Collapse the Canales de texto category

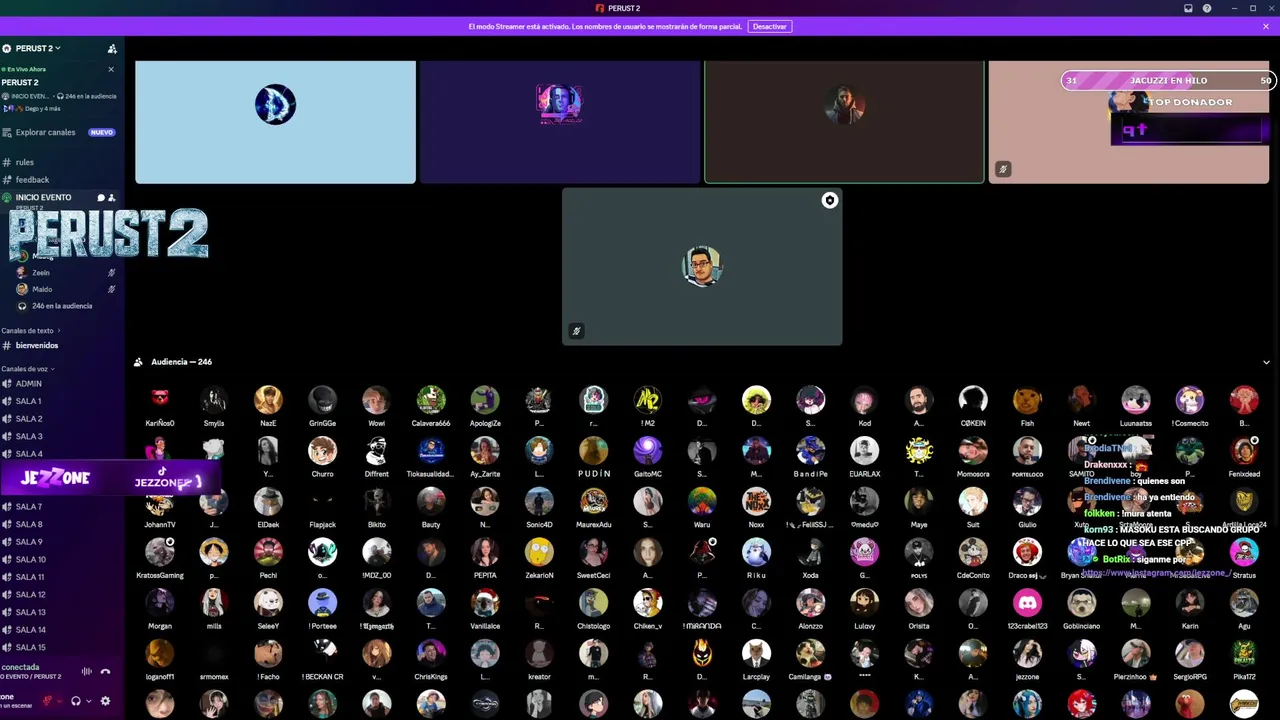coord(30,330)
